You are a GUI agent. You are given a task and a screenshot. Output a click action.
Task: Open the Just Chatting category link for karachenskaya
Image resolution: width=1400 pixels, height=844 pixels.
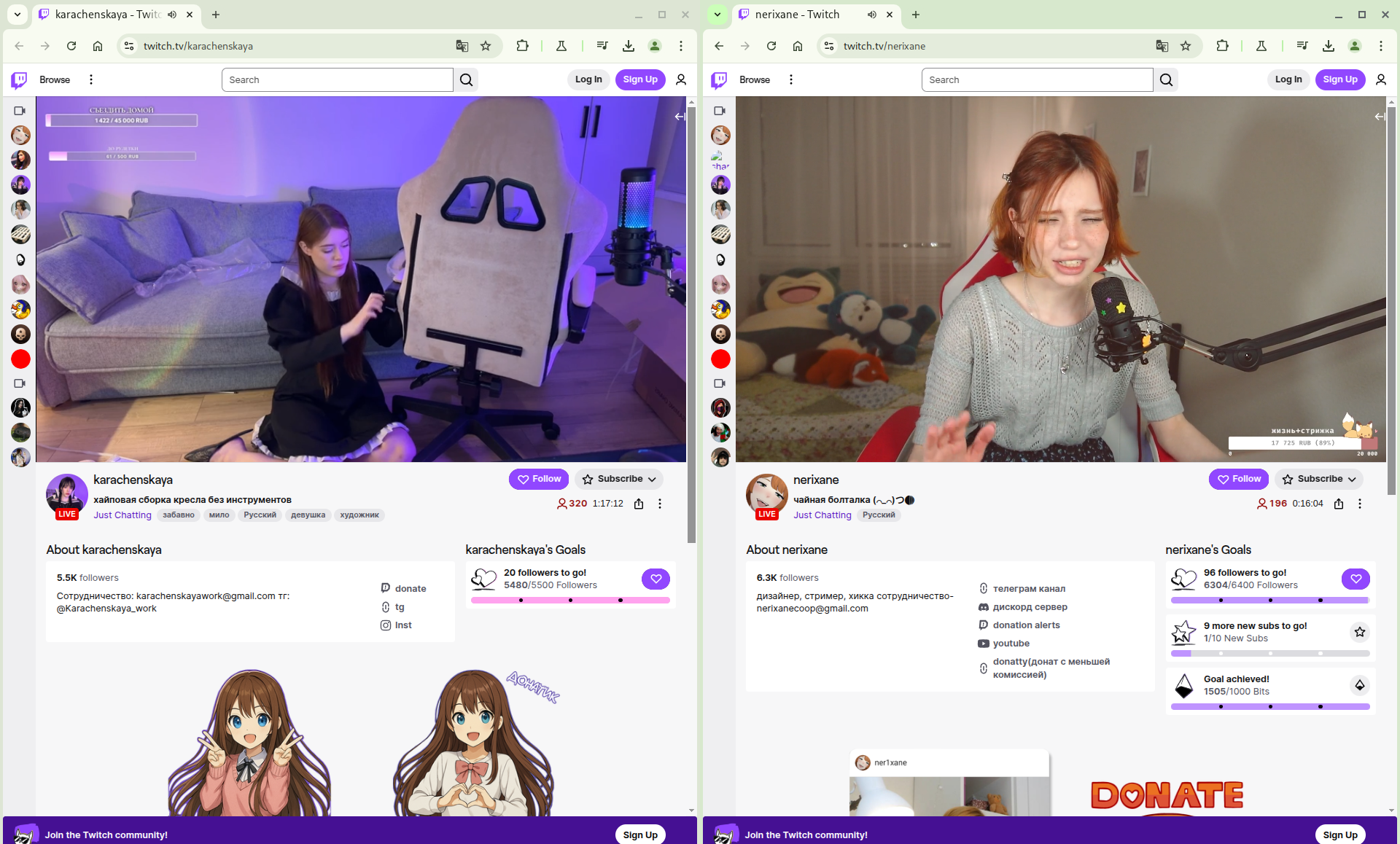[122, 515]
